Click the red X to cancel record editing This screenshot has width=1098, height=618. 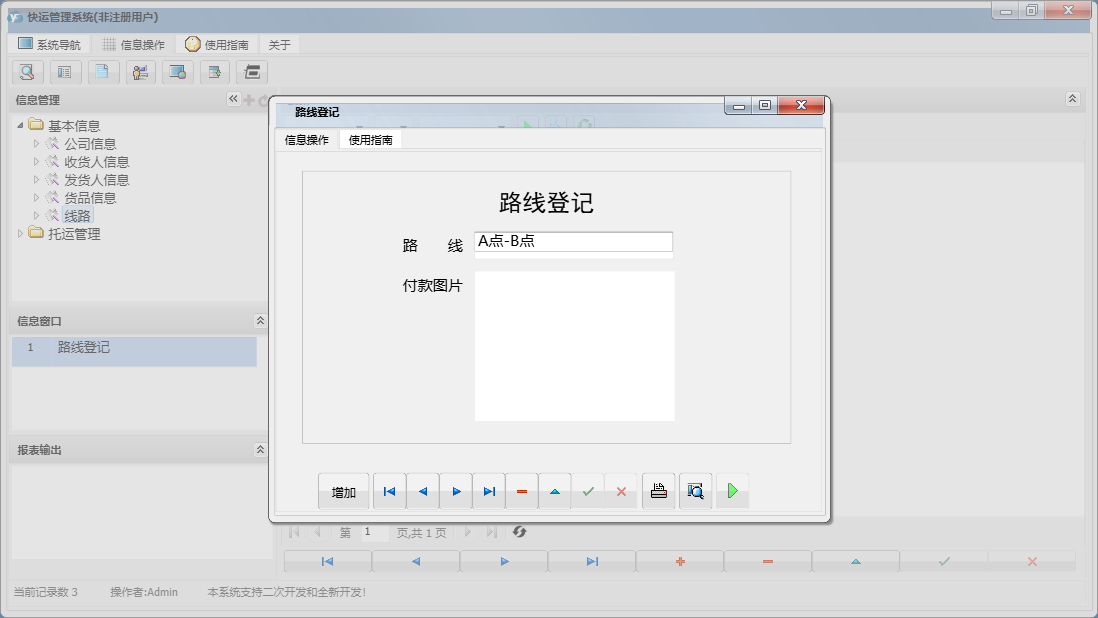pos(622,491)
